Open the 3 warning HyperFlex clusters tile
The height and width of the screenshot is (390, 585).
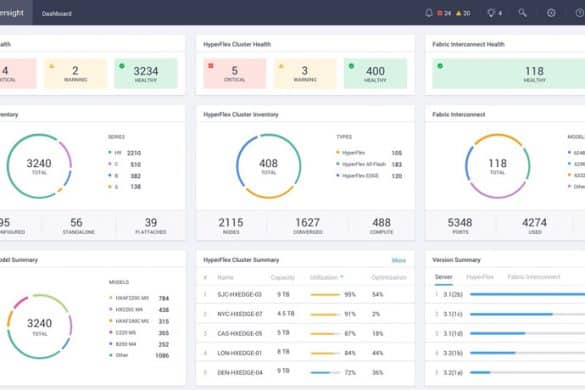click(x=305, y=73)
